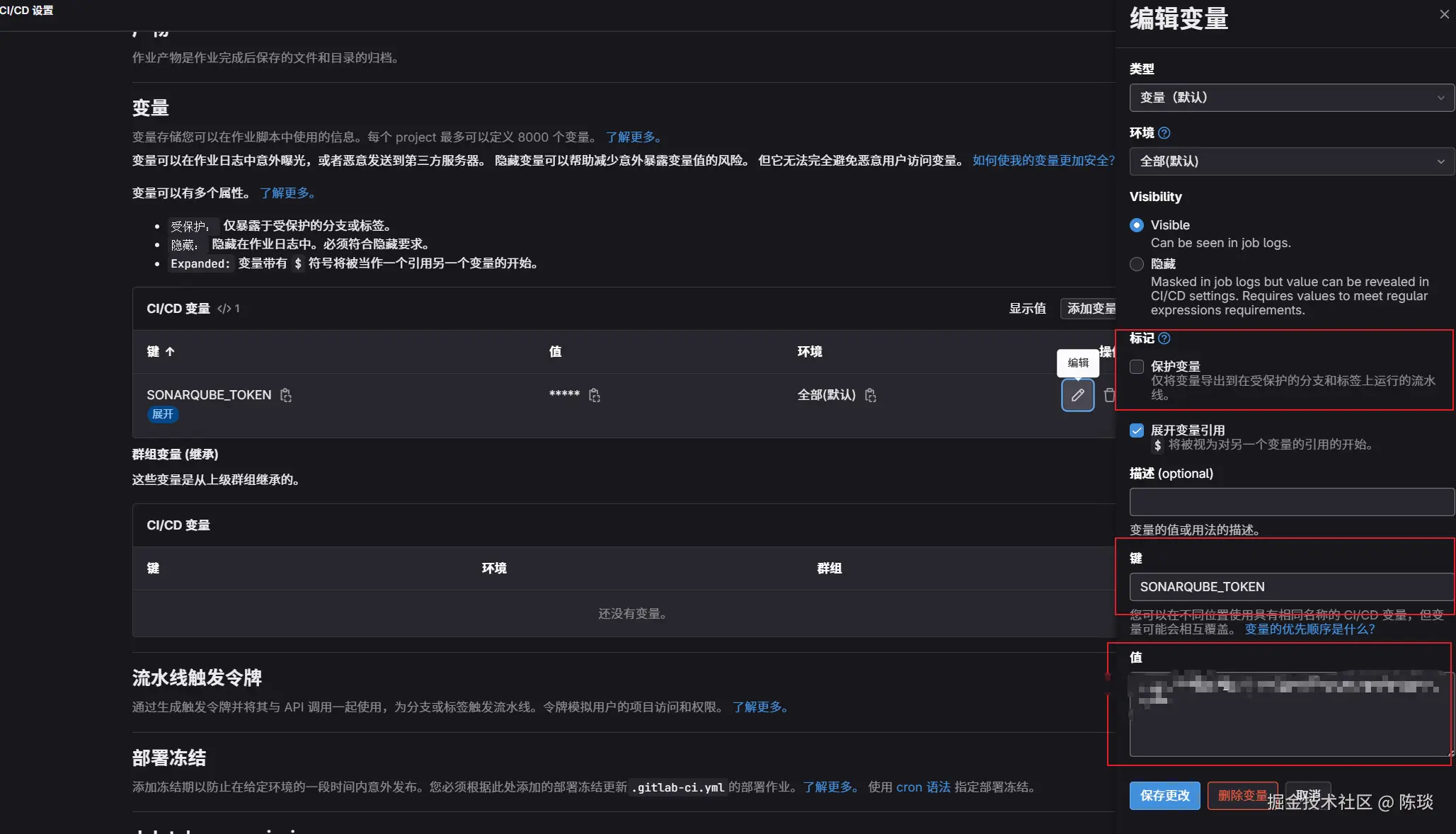1456x834 pixels.
Task: Open the 类型 dropdown showing 变量（默认）
Action: coord(1291,98)
